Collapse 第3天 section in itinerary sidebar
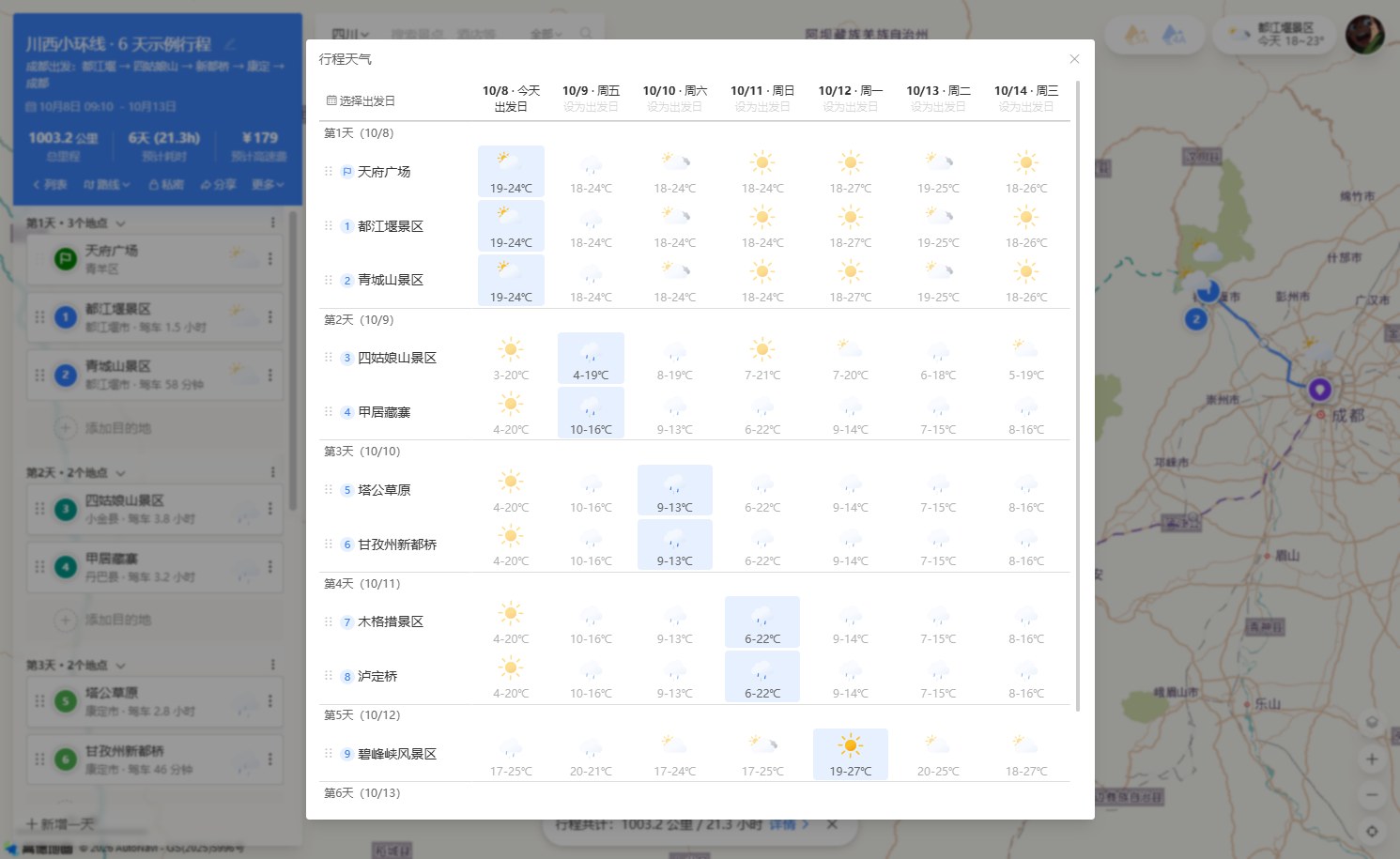Screen dimensions: 1400x859 pos(120,666)
